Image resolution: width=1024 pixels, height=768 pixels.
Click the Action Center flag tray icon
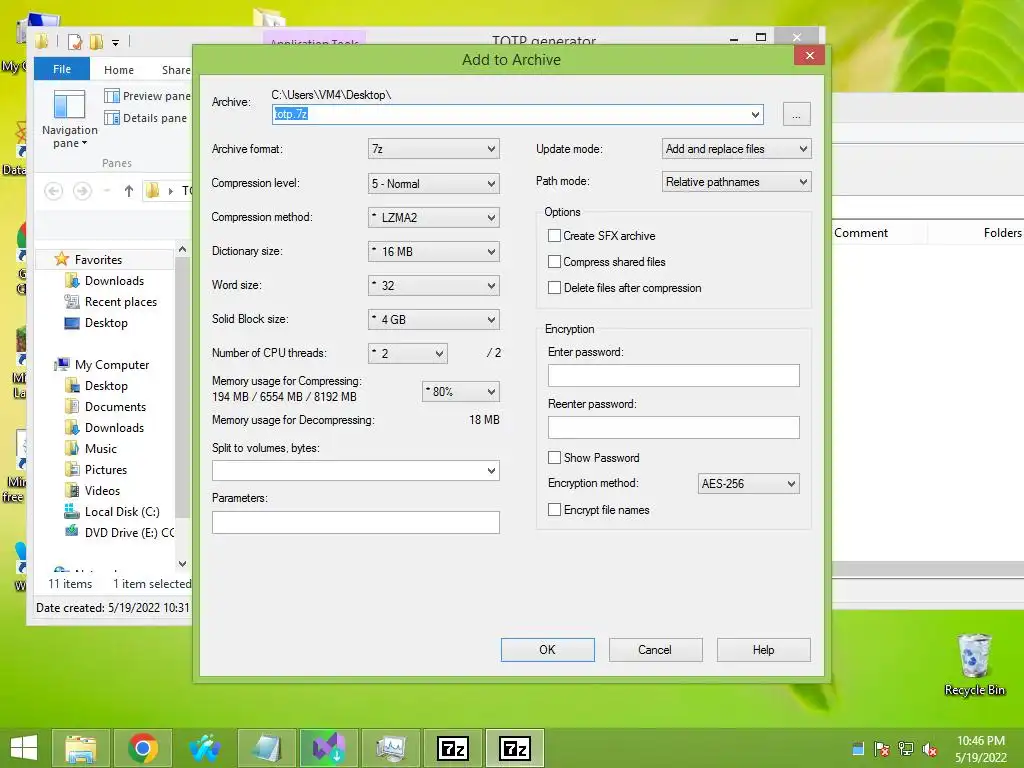coord(882,749)
